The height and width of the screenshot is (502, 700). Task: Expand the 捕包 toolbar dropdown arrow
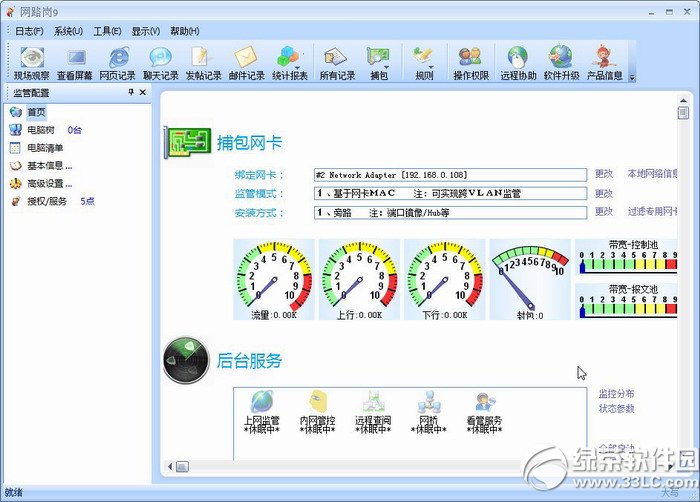coord(387,67)
